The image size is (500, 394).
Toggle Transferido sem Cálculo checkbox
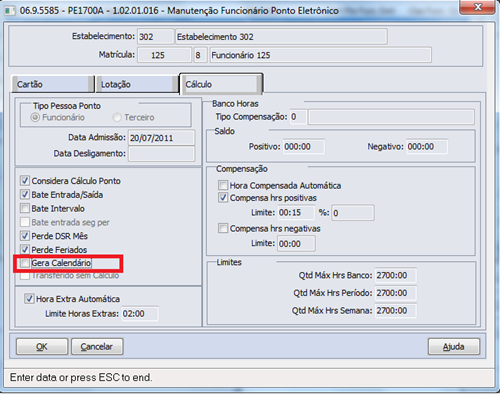pyautogui.click(x=25, y=276)
